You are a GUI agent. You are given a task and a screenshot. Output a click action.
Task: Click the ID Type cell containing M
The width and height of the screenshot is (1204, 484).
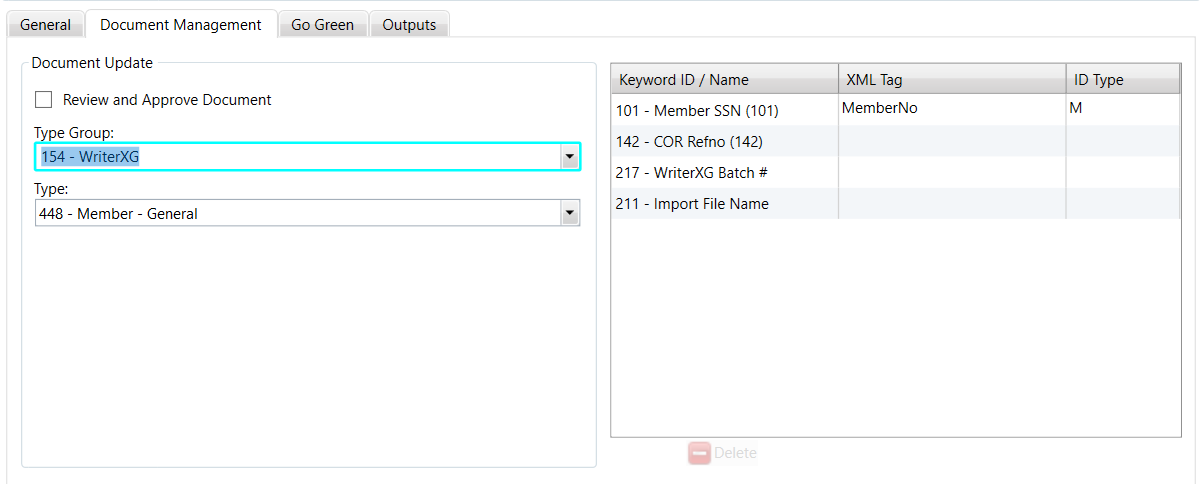tap(1076, 109)
